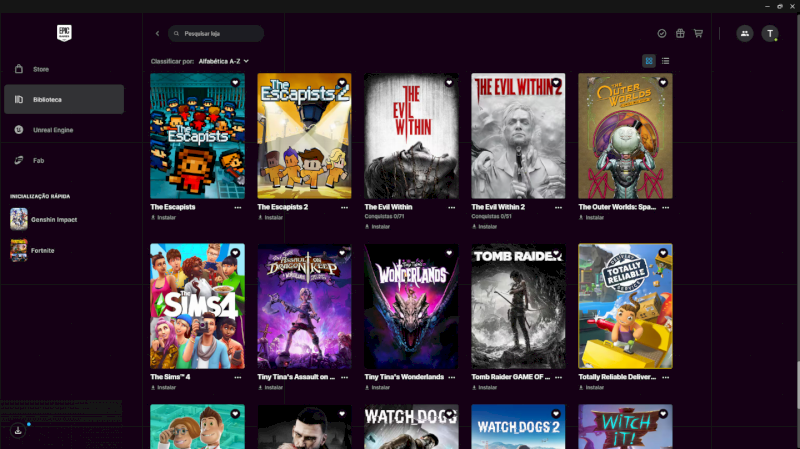The image size is (800, 449).
Task: Open the downloads icon
Action: point(18,431)
